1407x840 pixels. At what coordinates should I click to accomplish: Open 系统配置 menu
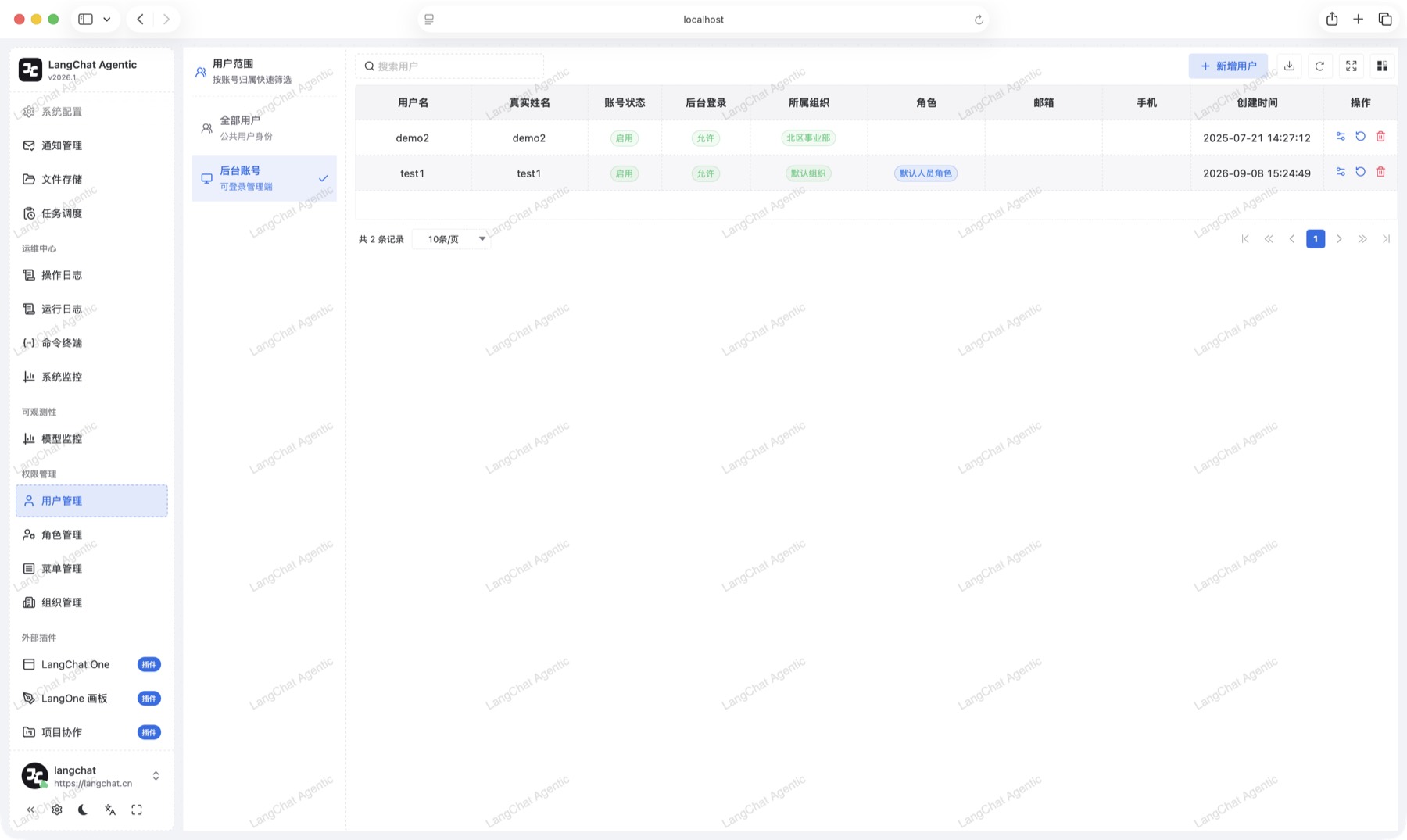coord(91,112)
